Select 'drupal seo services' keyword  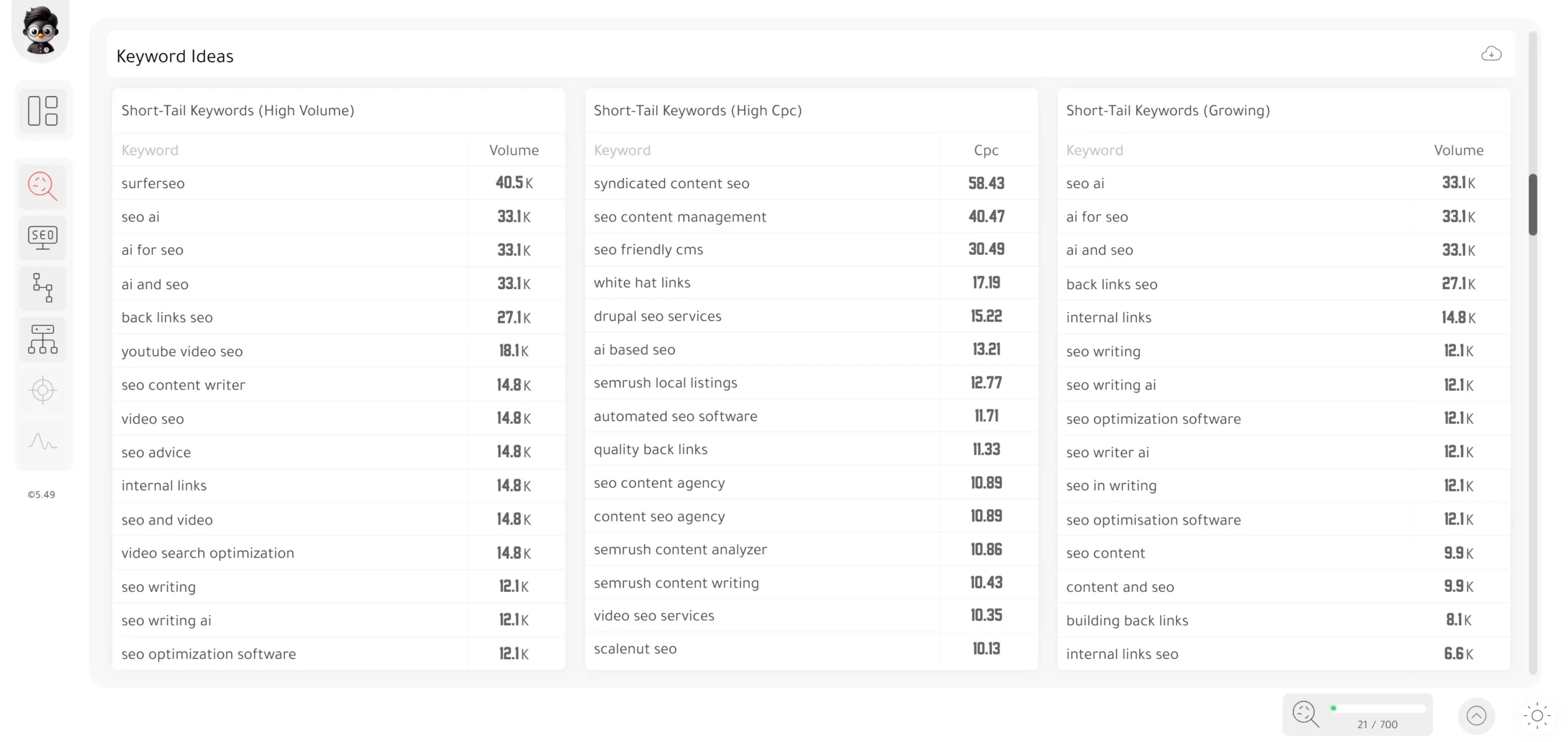pos(657,316)
